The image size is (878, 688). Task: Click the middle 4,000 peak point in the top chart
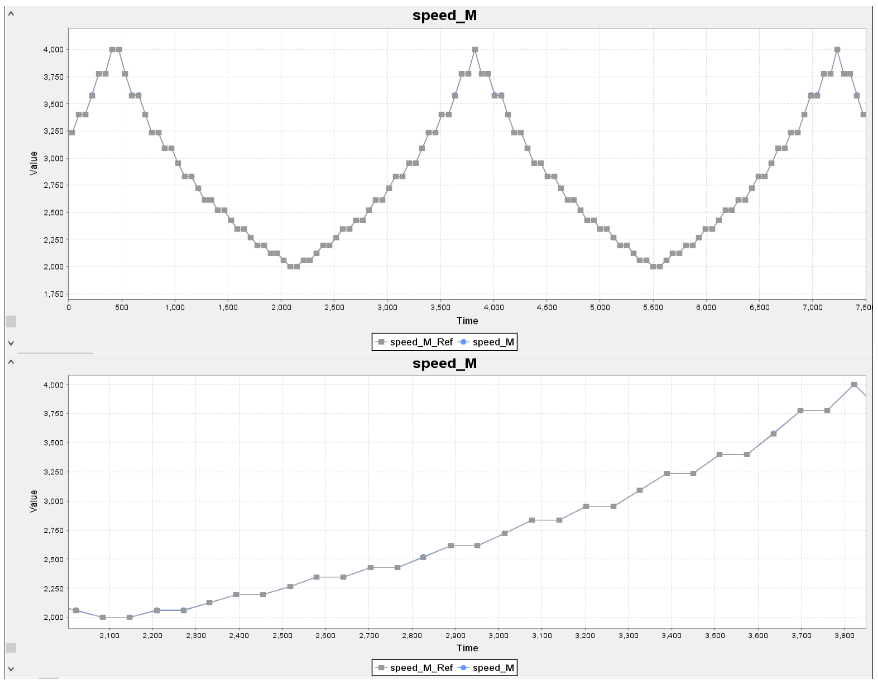(475, 50)
